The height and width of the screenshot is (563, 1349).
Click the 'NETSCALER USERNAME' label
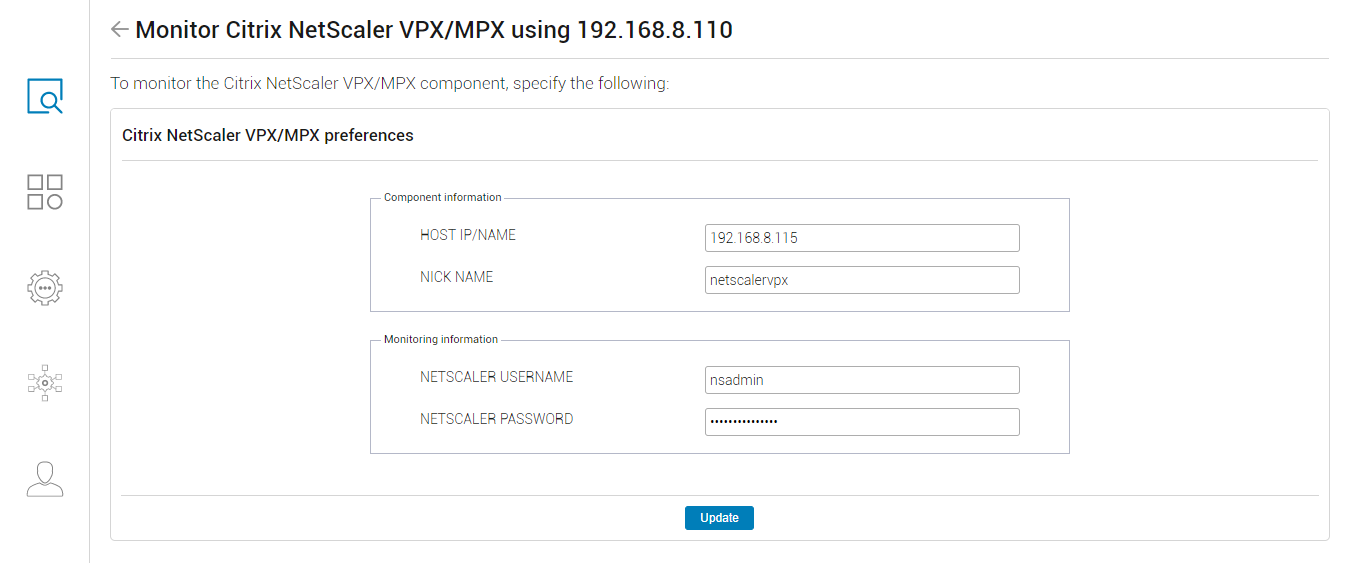pos(497,378)
